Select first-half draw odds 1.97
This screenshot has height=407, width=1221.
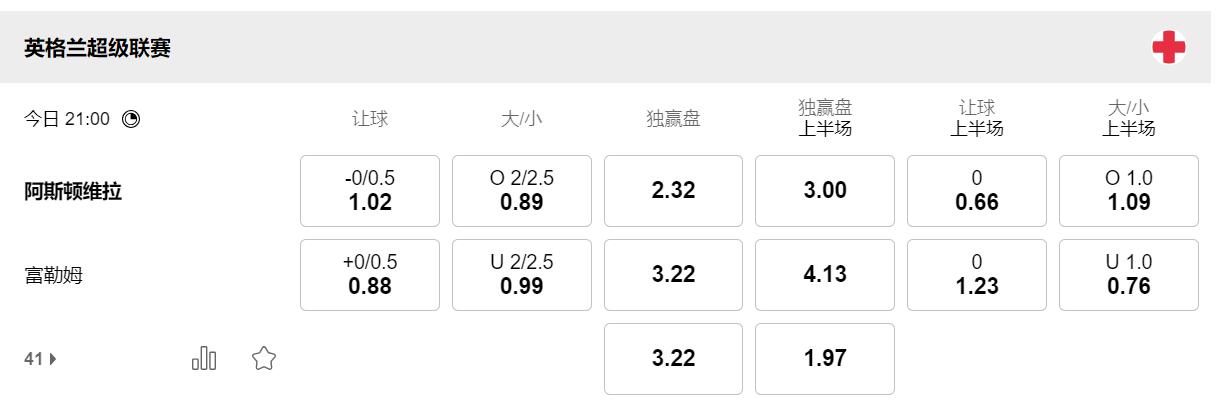tap(825, 359)
